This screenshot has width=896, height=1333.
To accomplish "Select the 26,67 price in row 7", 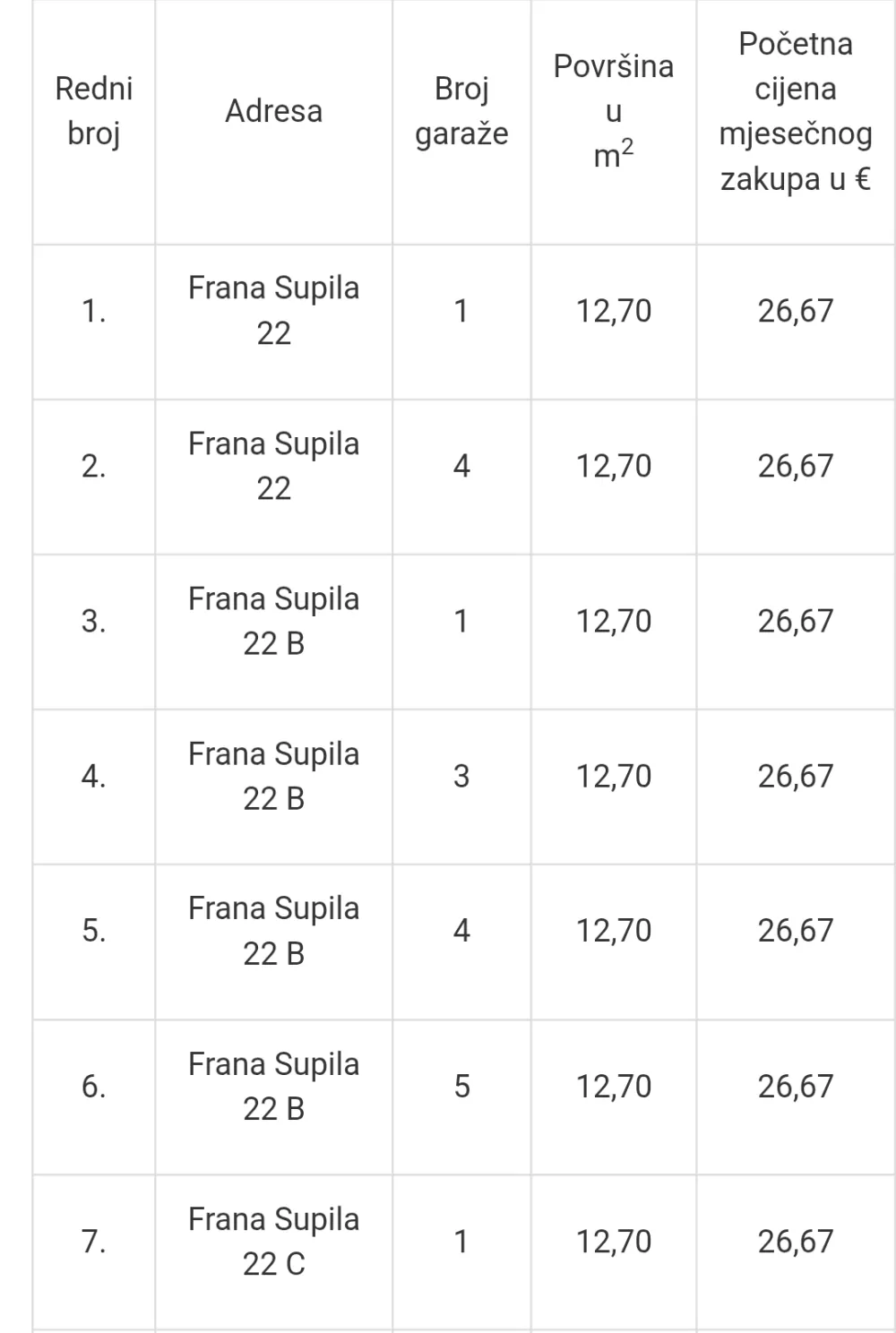I will [x=796, y=1241].
